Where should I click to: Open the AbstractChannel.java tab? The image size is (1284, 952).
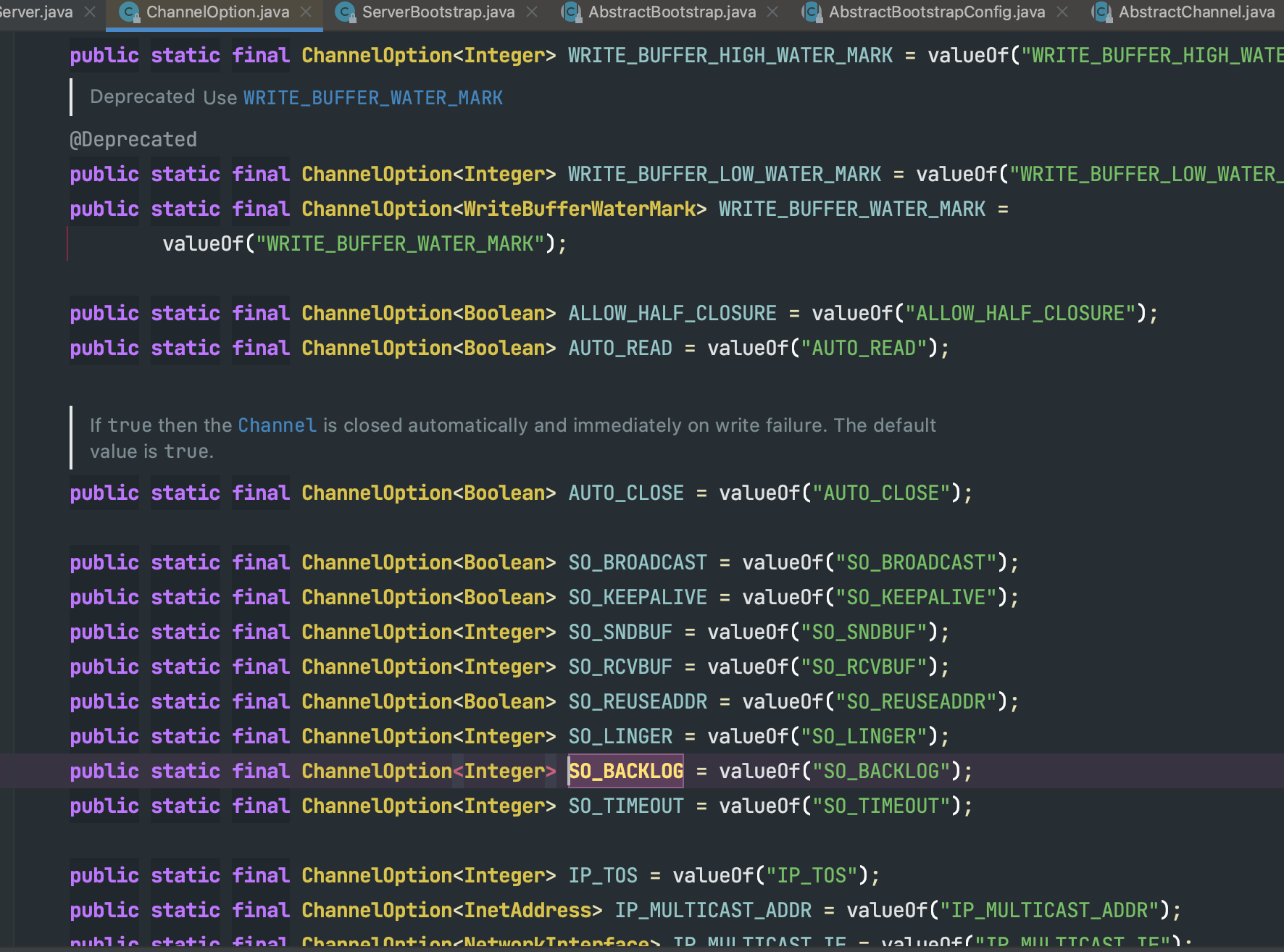(x=1196, y=12)
